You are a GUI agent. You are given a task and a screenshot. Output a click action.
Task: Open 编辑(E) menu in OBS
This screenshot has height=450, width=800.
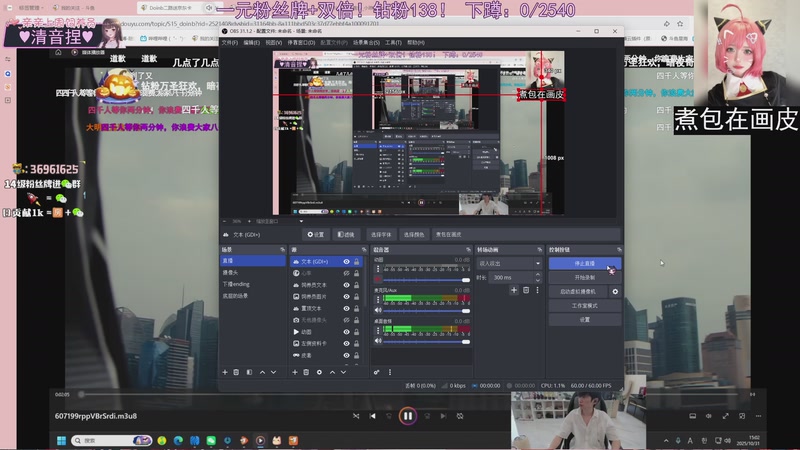pos(252,43)
